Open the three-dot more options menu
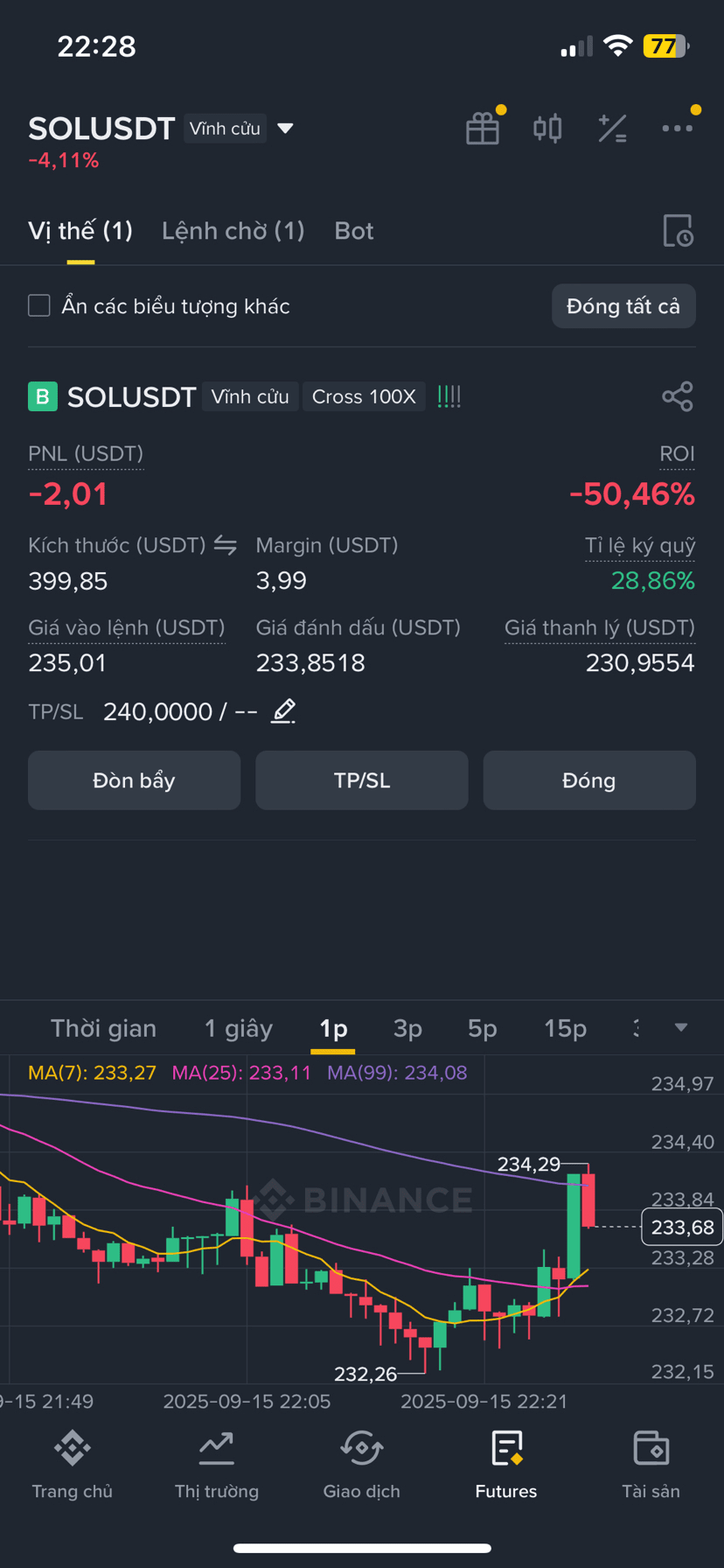Viewport: 724px width, 1568px height. [677, 129]
